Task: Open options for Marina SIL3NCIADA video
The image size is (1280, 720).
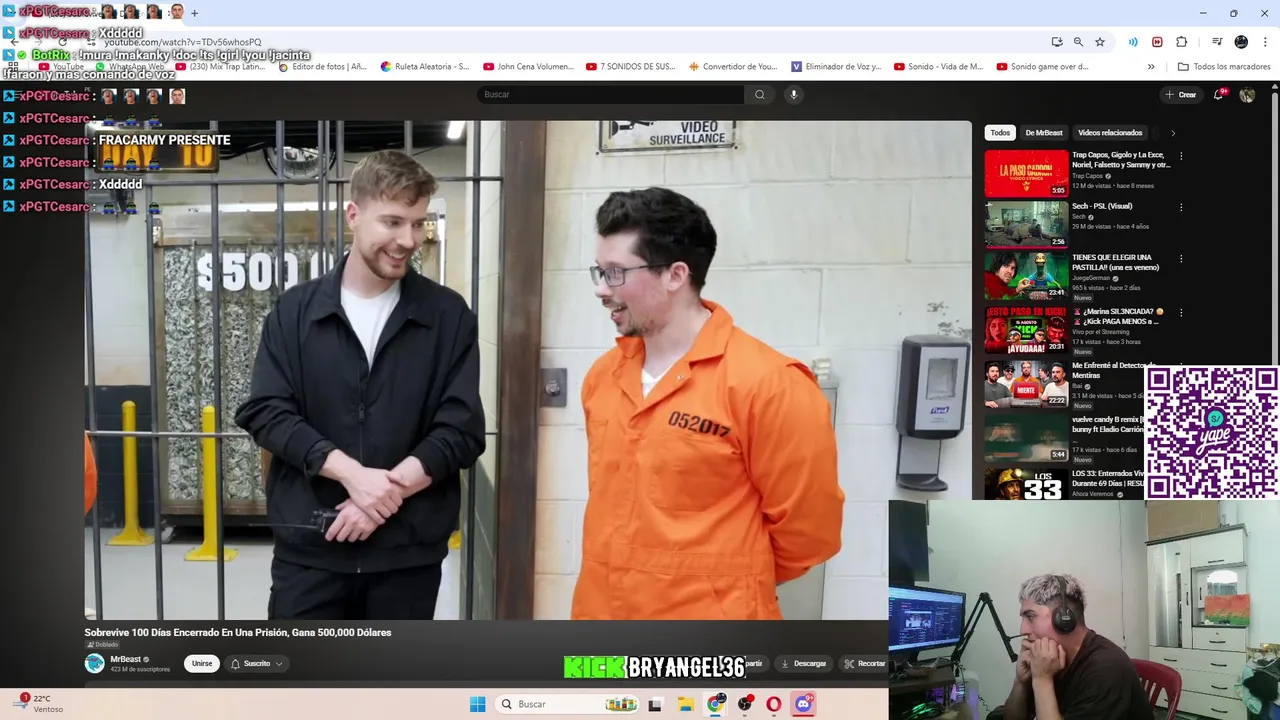Action: [1181, 312]
